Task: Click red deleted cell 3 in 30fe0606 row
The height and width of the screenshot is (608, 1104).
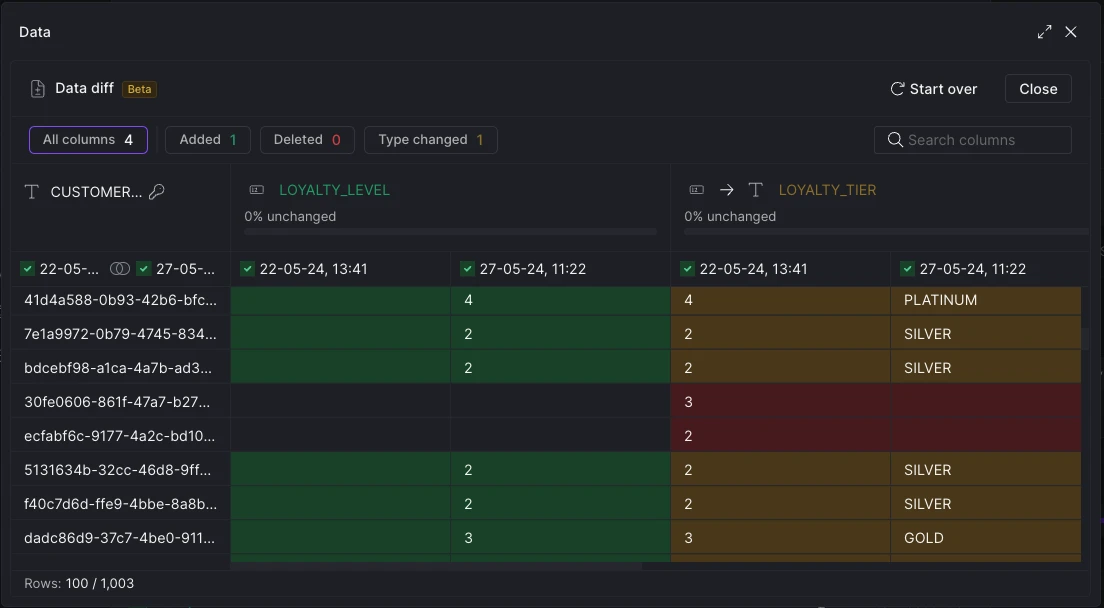Action: (x=780, y=402)
